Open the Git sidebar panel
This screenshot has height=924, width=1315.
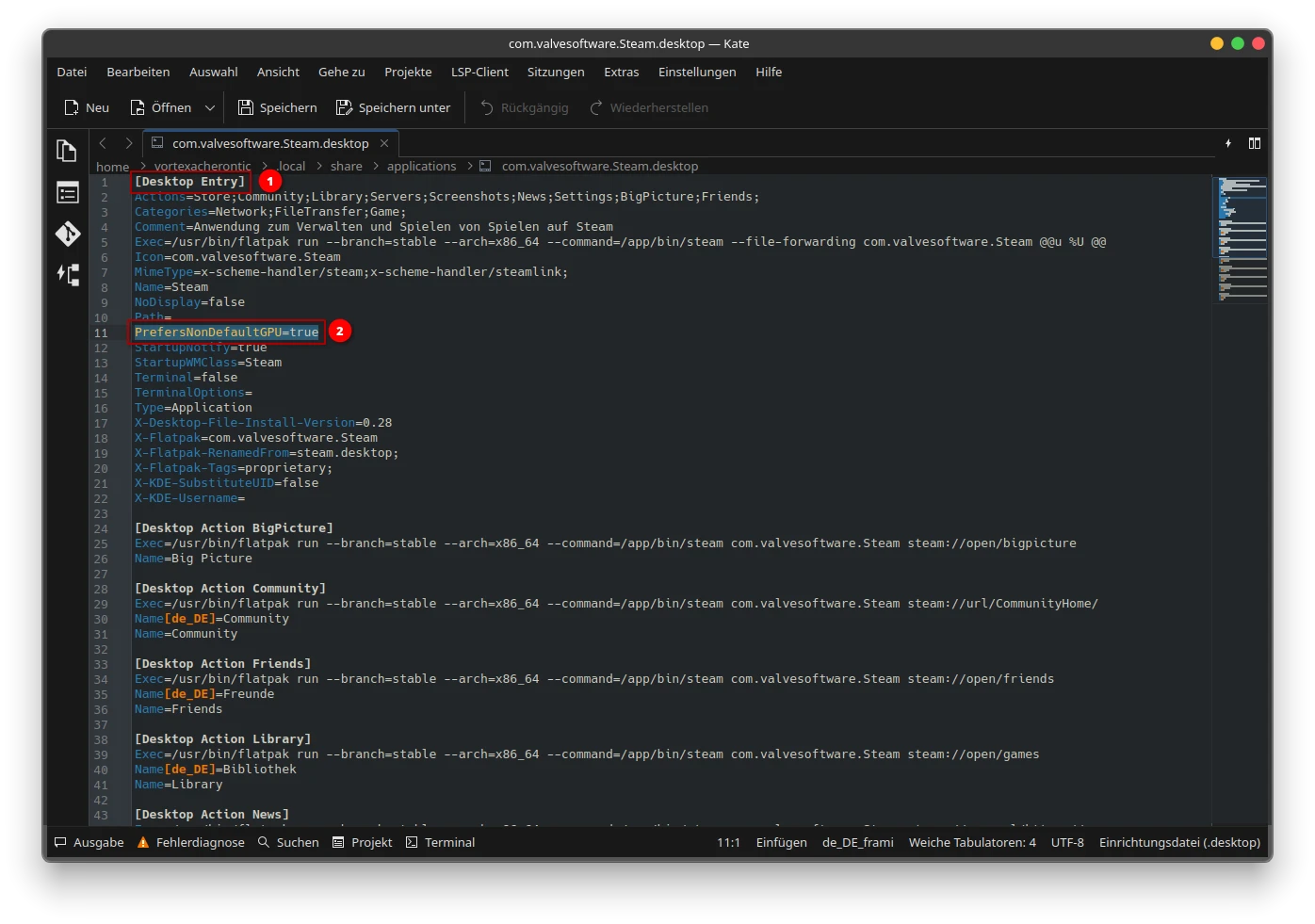pos(67,234)
